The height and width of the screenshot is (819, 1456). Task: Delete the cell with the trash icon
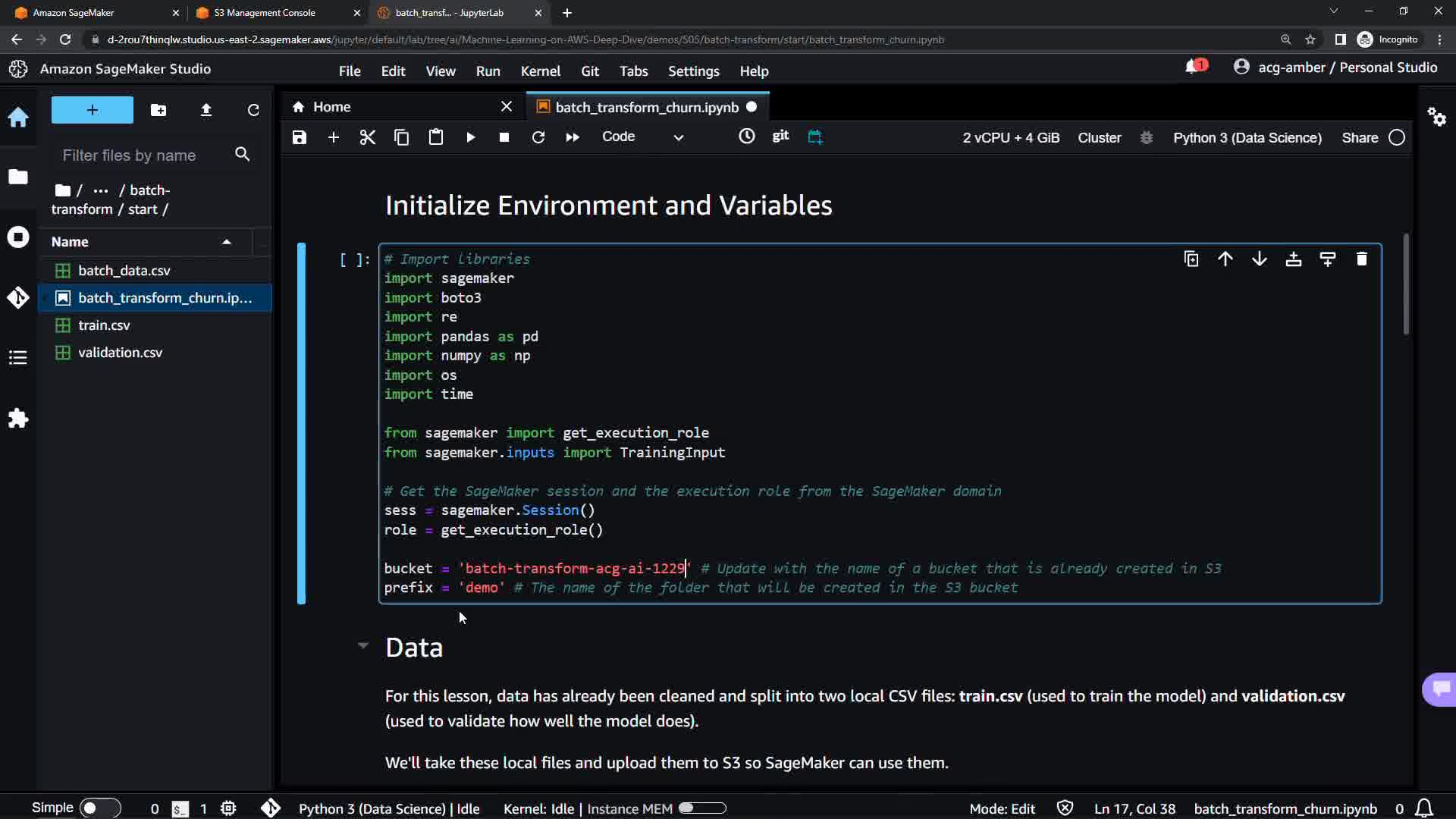(x=1362, y=259)
